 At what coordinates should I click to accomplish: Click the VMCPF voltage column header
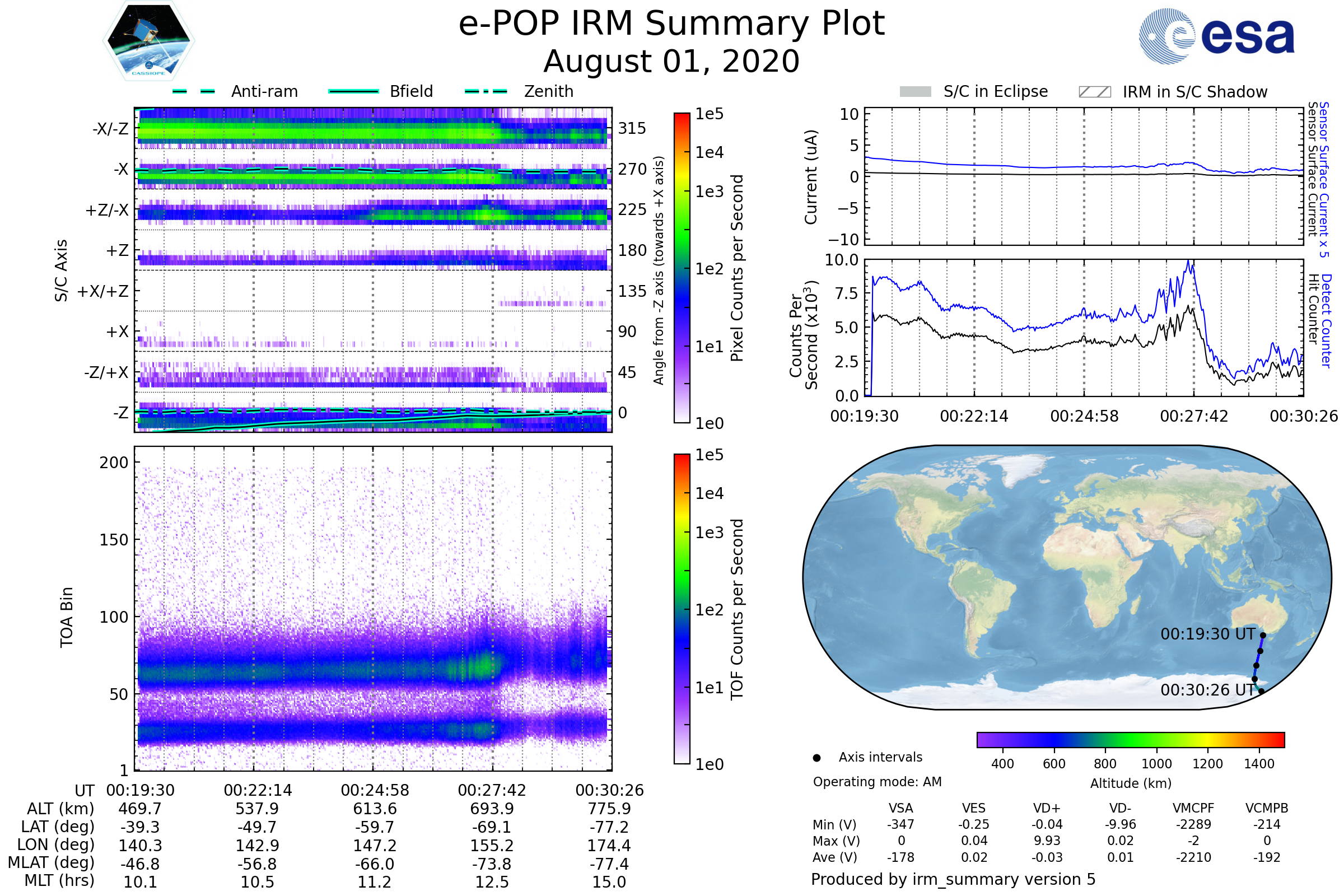[x=1193, y=809]
